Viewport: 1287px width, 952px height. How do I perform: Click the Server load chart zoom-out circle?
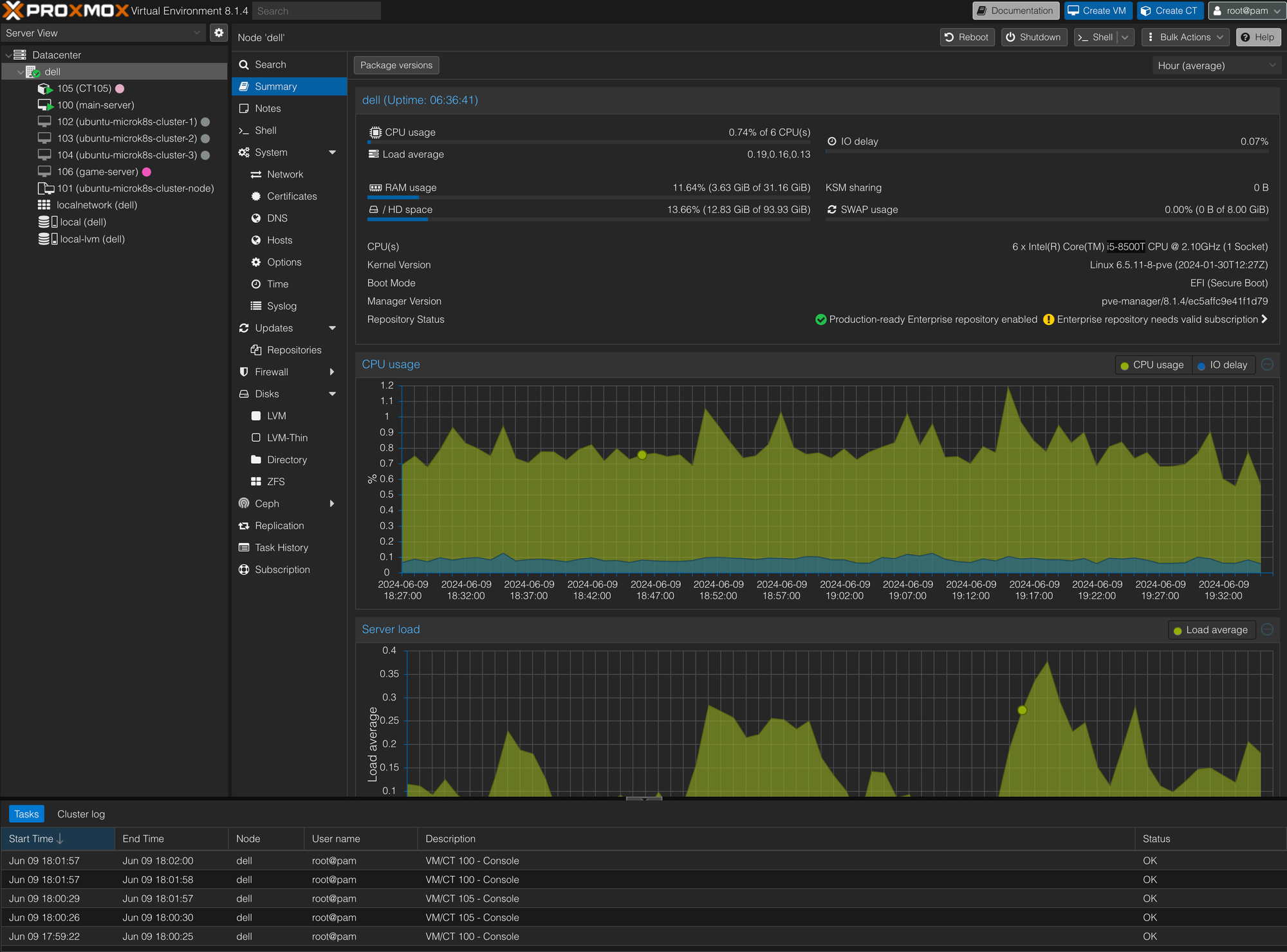click(1268, 630)
